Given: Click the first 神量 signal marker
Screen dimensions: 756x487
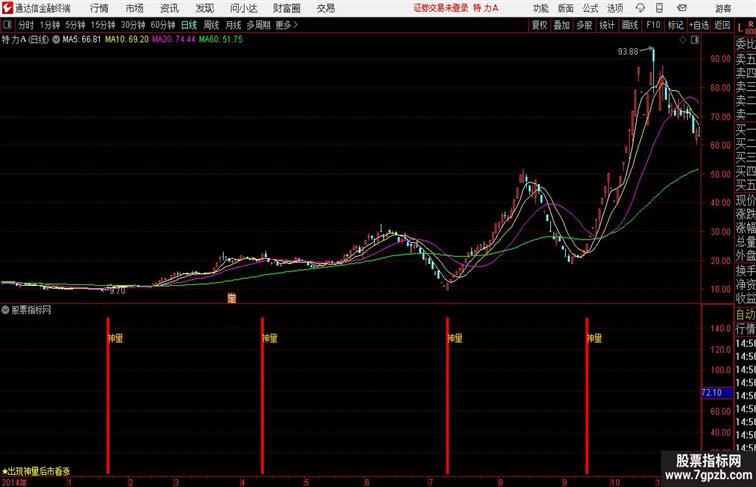Looking at the screenshot, I should (116, 338).
